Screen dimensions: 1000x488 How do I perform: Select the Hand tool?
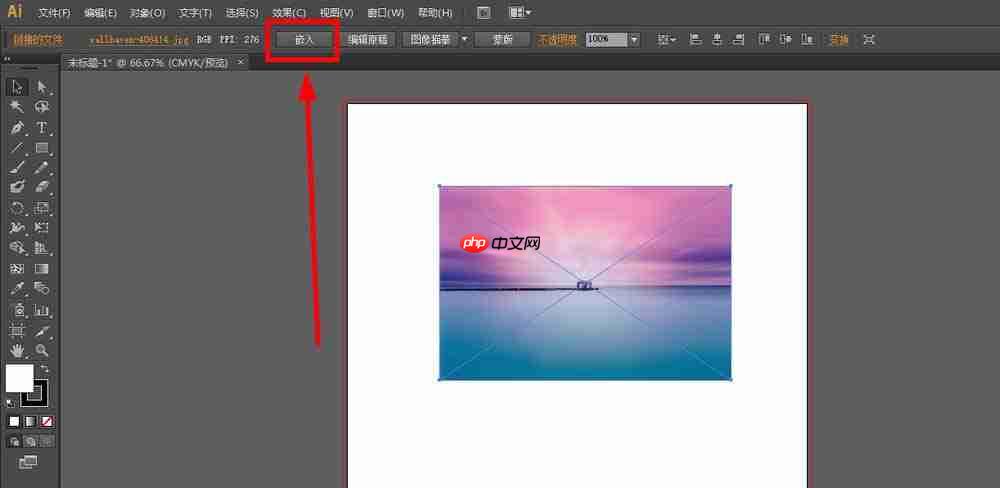click(x=17, y=350)
